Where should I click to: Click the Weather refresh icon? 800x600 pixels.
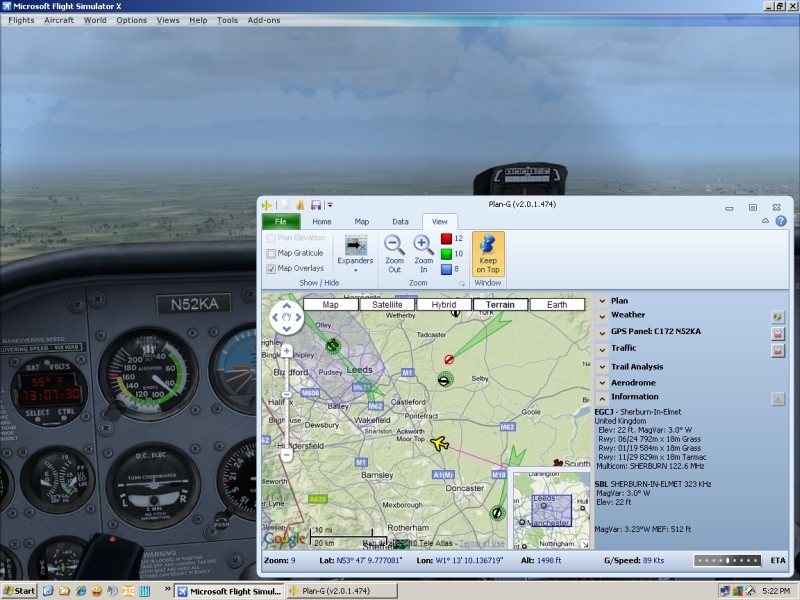click(x=778, y=316)
